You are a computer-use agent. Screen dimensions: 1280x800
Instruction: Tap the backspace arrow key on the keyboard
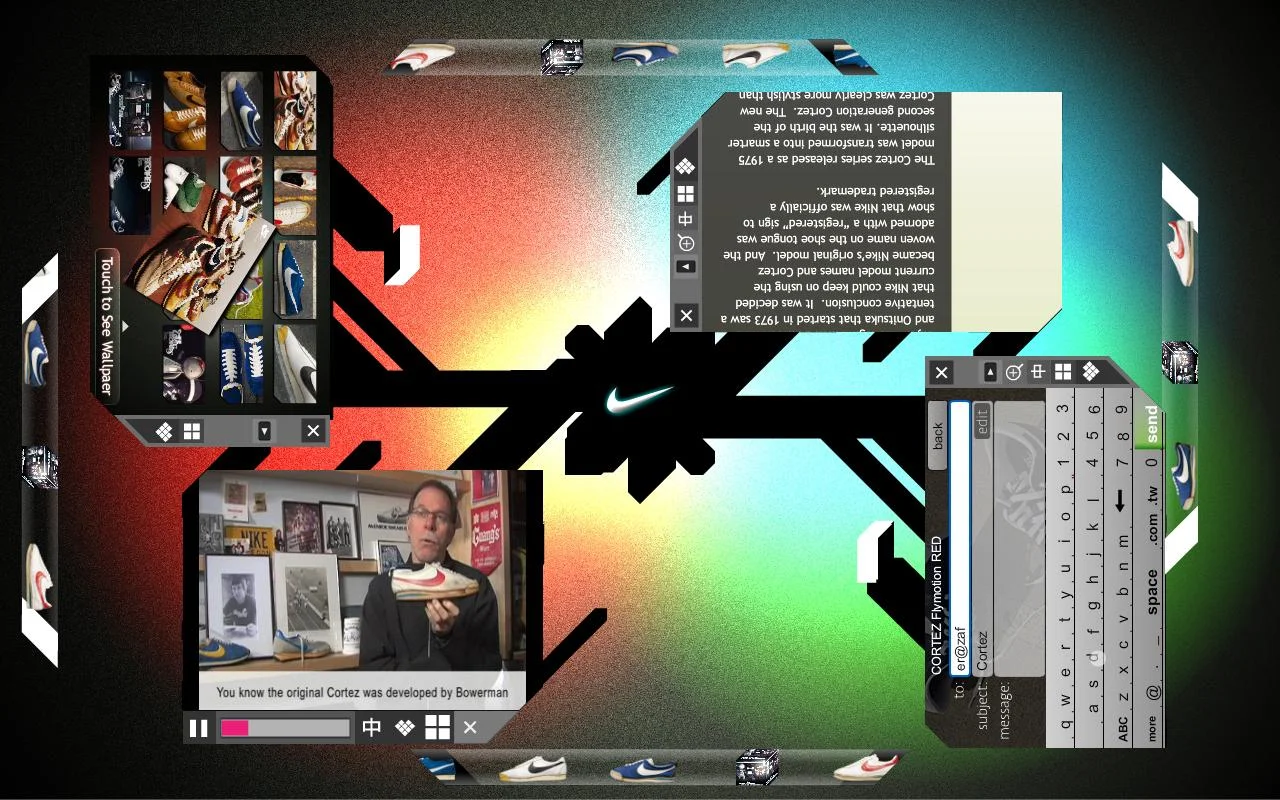(x=1121, y=500)
